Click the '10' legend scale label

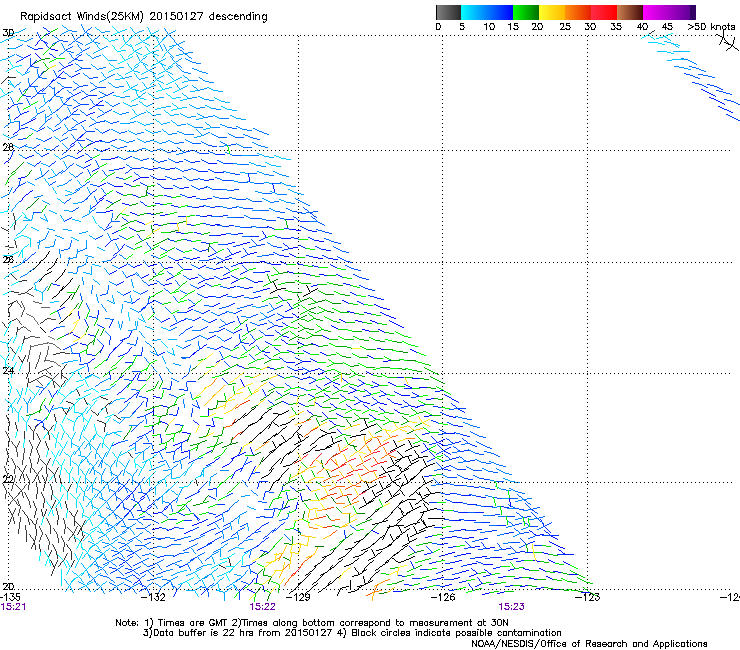click(x=489, y=27)
